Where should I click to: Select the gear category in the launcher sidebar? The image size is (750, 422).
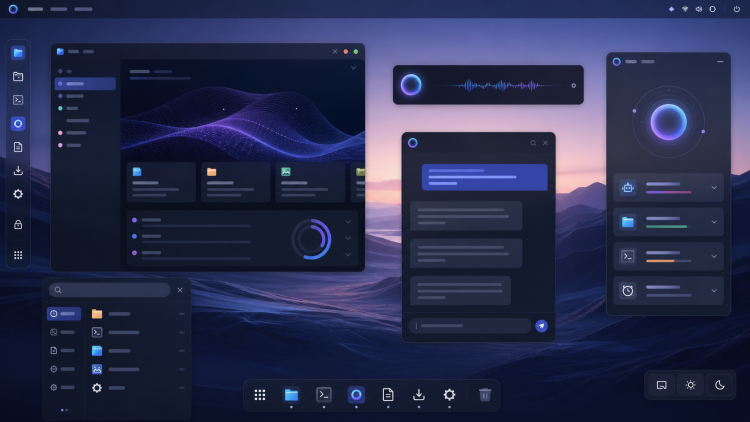click(x=63, y=388)
